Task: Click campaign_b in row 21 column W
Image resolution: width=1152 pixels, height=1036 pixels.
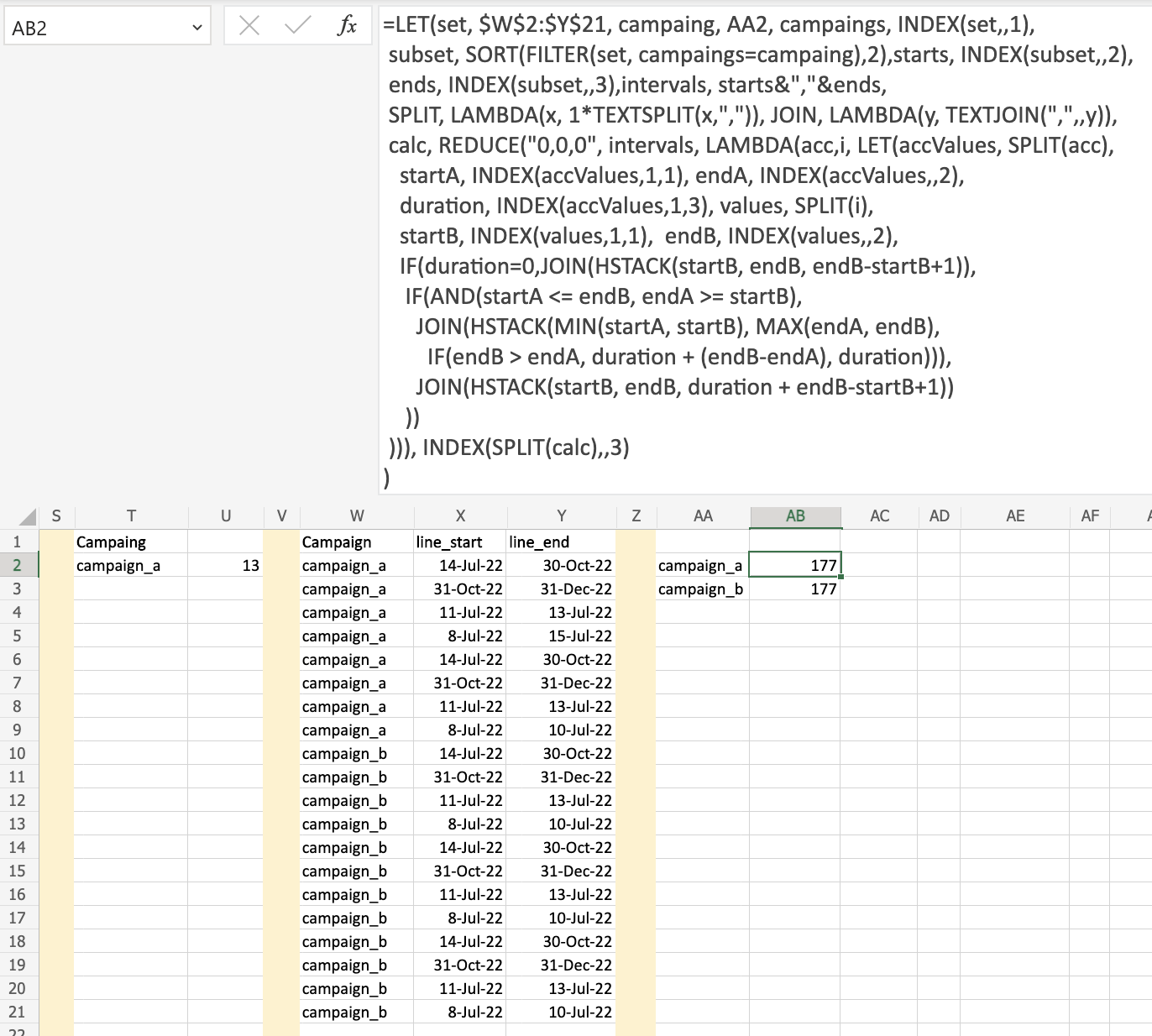Action: point(357,1012)
